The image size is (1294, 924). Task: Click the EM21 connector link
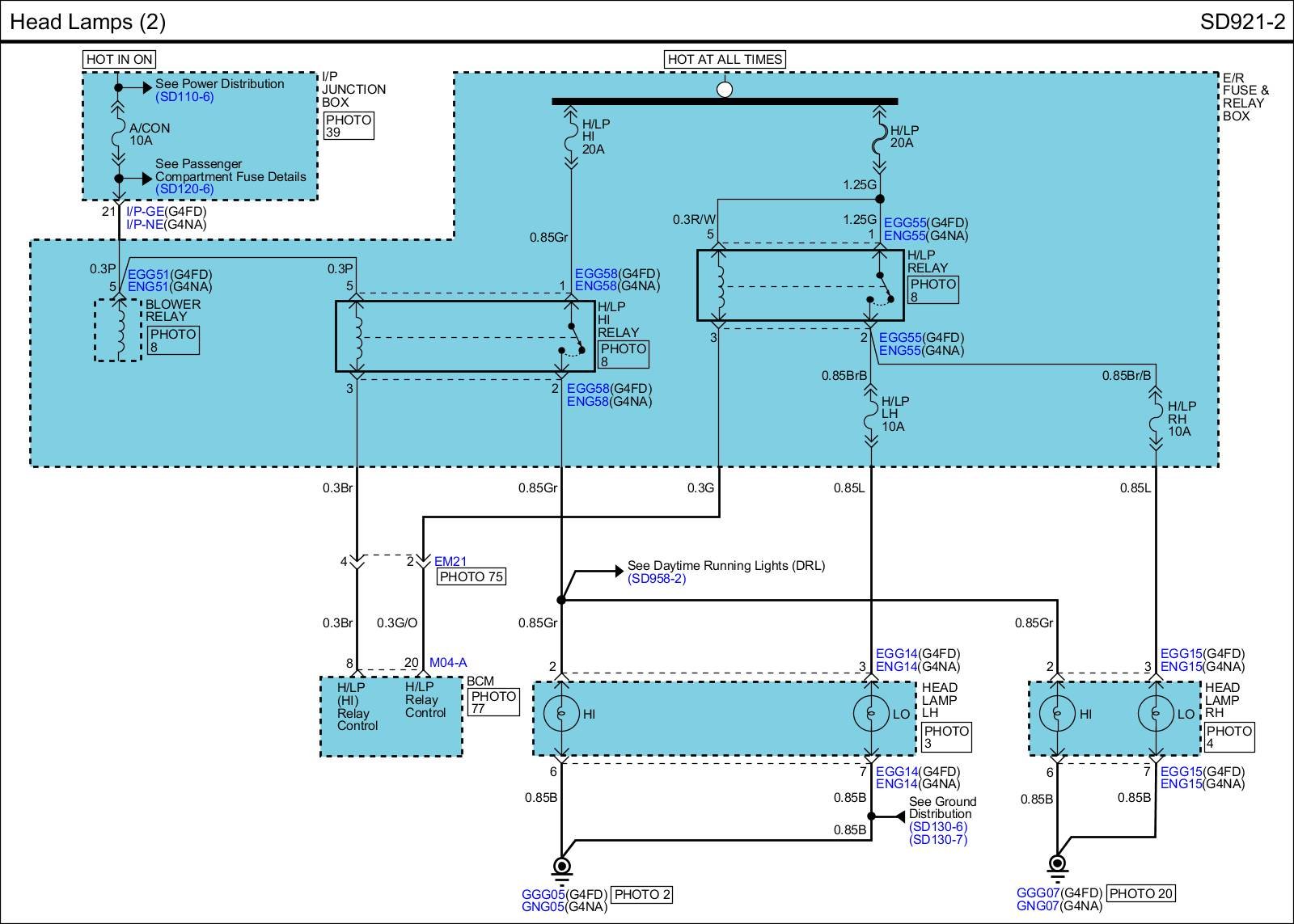click(x=450, y=561)
